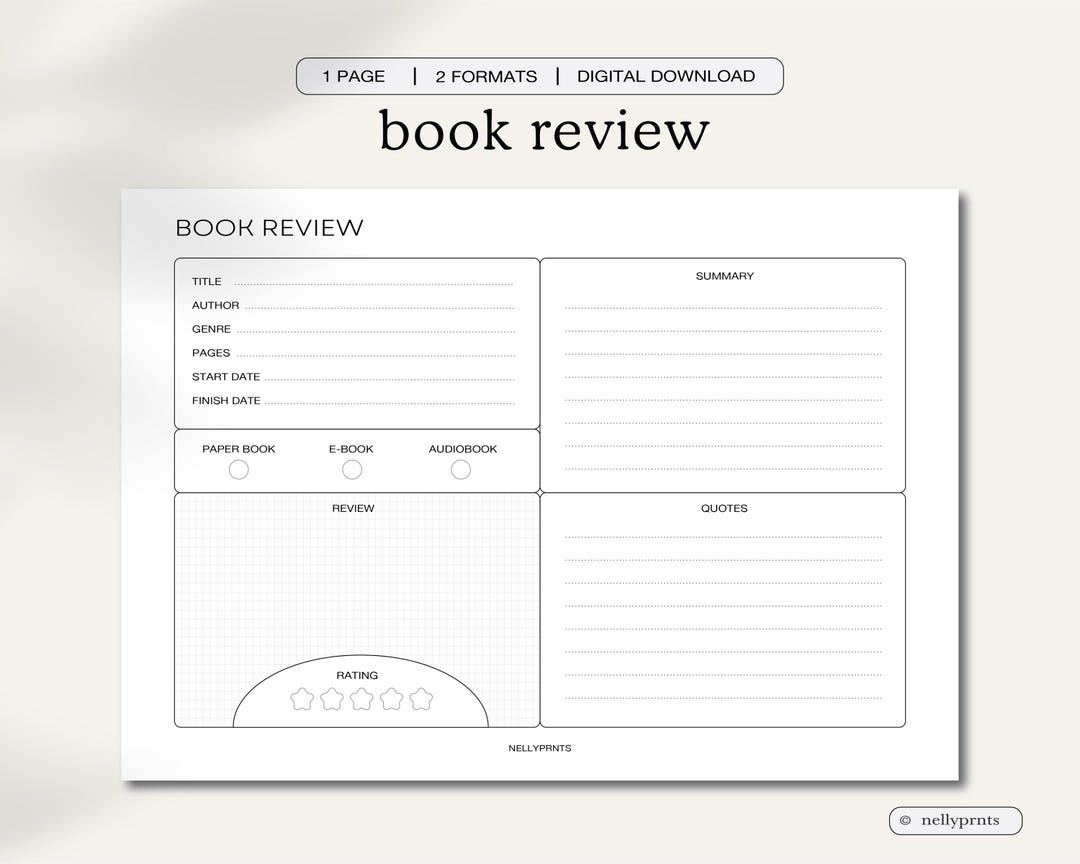
Task: Click the middle star in the rating arch
Action: coord(359,700)
